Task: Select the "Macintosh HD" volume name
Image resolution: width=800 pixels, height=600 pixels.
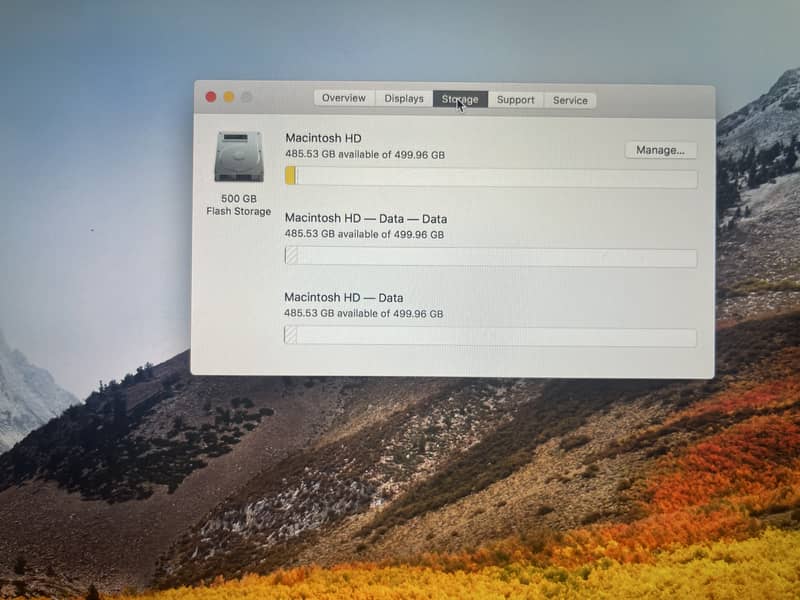Action: pos(323,138)
